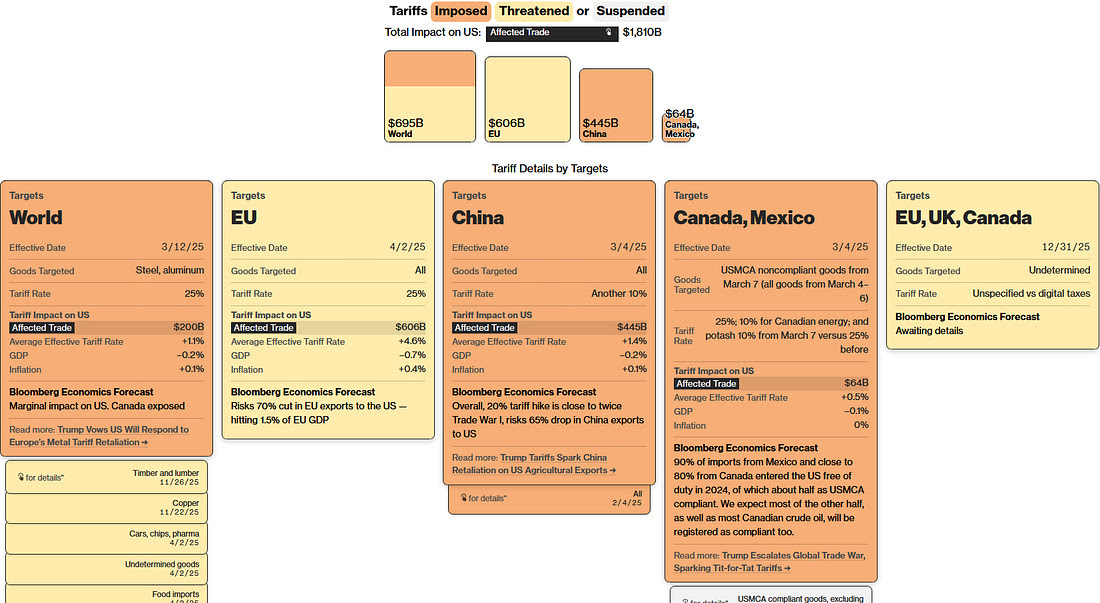1100x603 pixels.
Task: Click the pointer icon in Total Impact selector
Action: [608, 33]
